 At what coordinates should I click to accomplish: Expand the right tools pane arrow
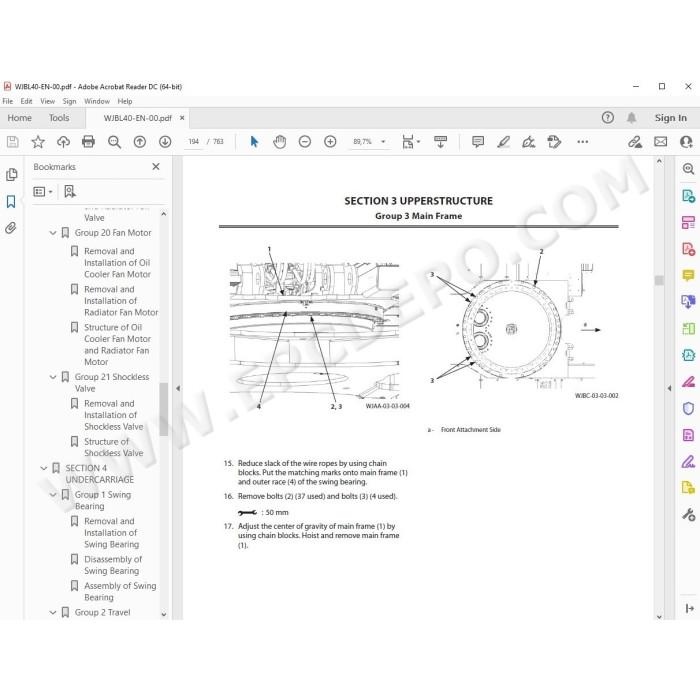pyautogui.click(x=669, y=388)
